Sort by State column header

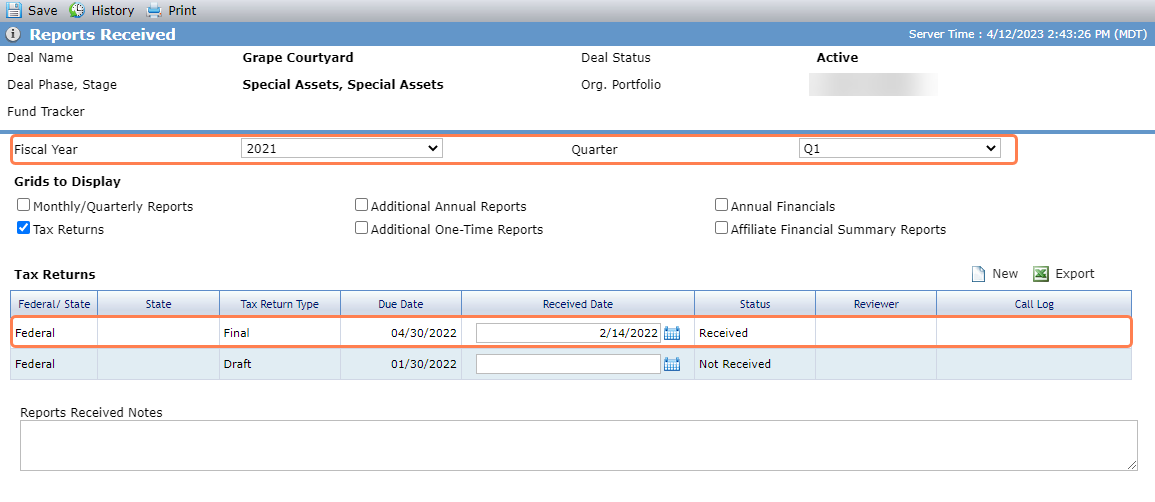pos(158,304)
